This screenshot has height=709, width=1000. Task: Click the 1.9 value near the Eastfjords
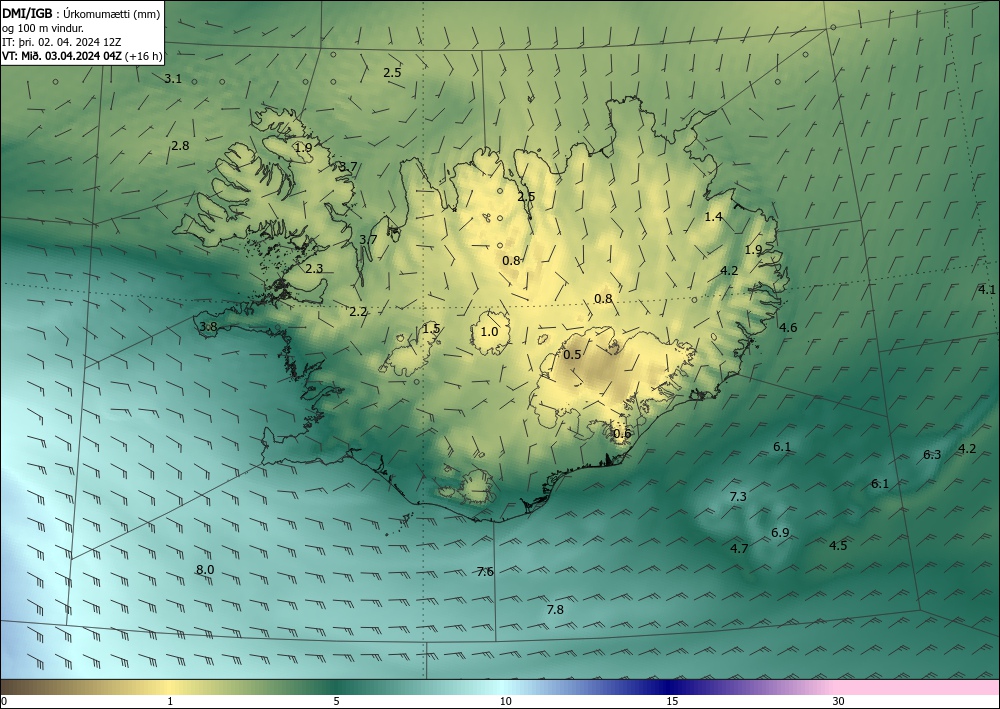754,249
